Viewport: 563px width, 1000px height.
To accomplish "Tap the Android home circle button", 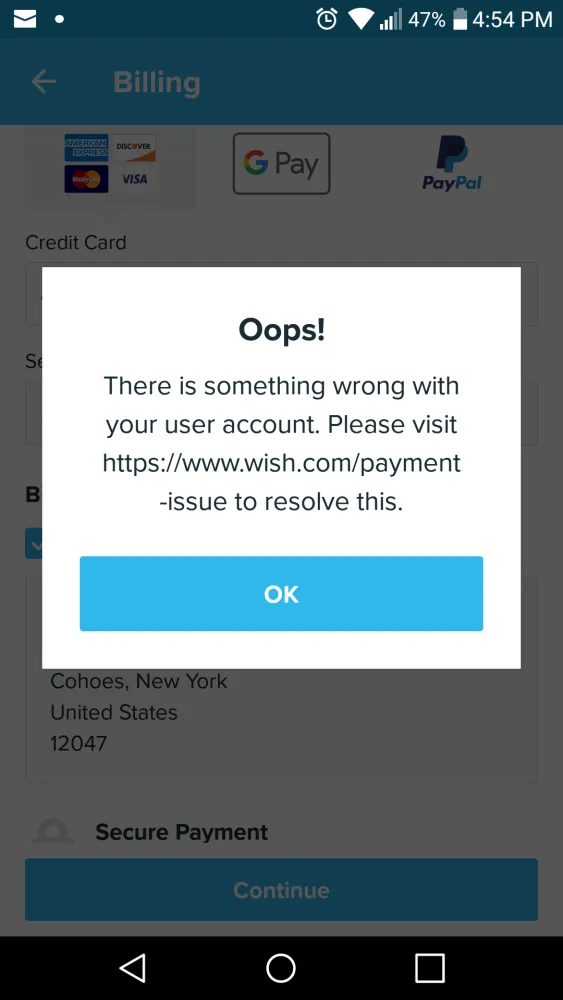I will tap(281, 968).
